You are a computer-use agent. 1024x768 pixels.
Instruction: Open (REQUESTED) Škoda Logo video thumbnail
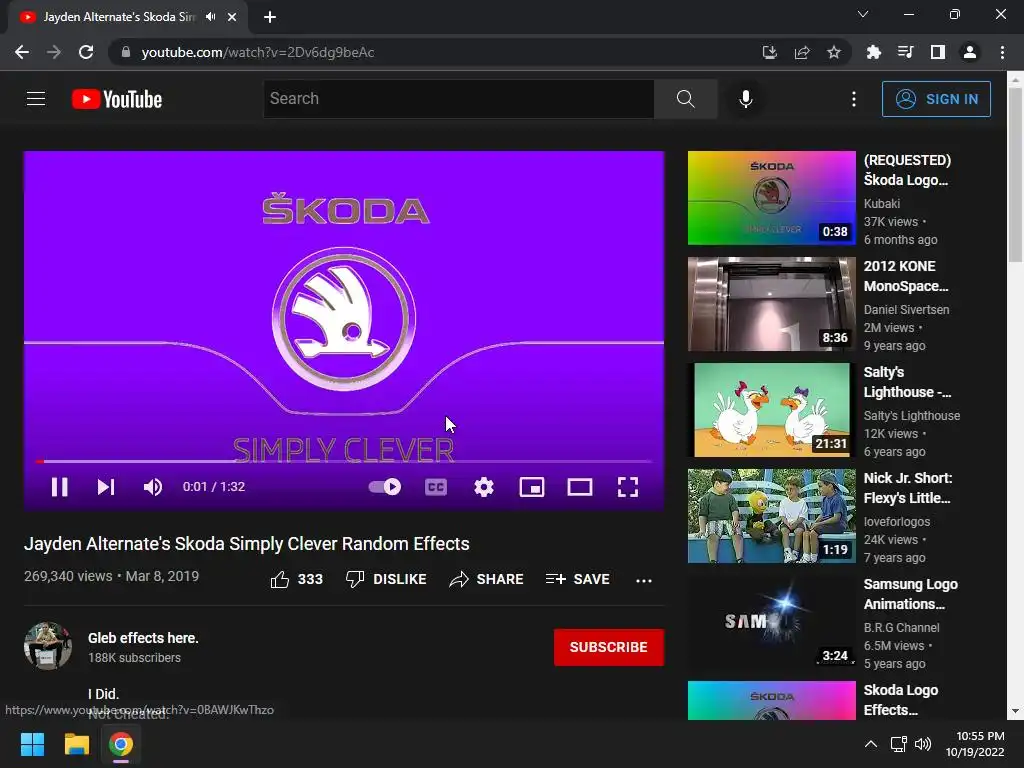771,198
